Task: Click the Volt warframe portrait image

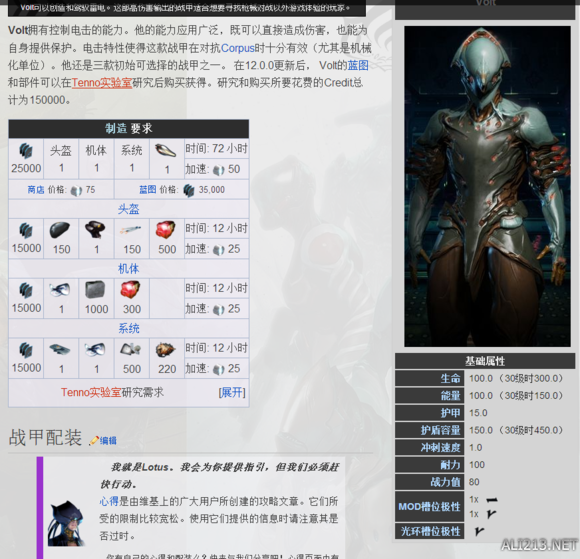Action: (x=487, y=186)
